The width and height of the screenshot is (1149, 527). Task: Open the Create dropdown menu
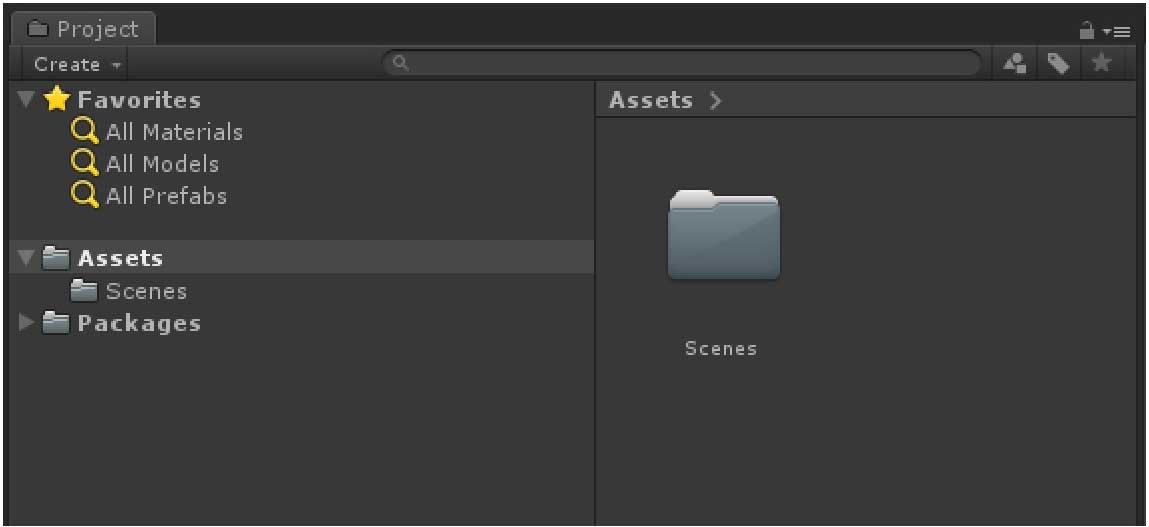pos(77,65)
